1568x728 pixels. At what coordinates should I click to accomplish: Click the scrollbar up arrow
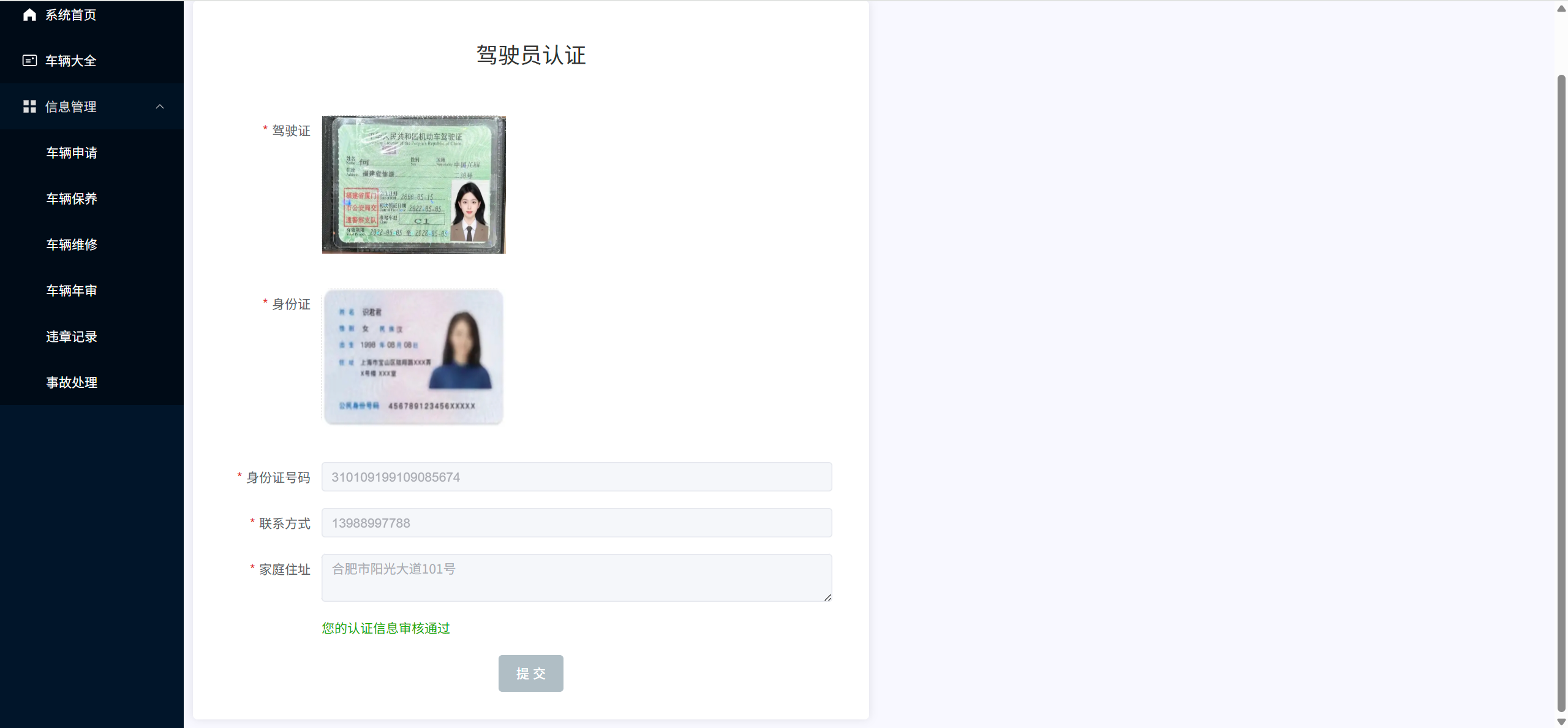click(1561, 9)
